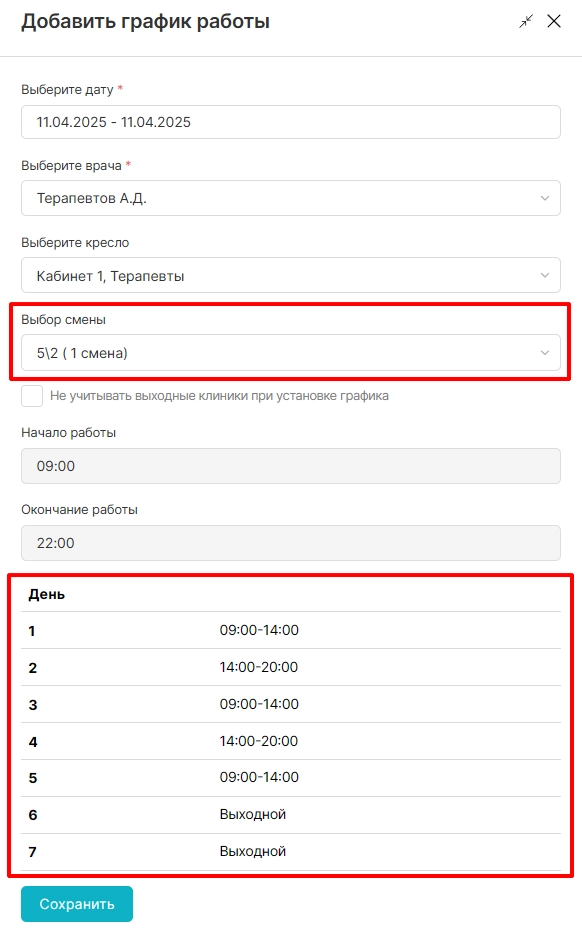Screen dimensions: 582x942
Task: Collapse the dialog with the minimize arrows icon
Action: (526, 22)
